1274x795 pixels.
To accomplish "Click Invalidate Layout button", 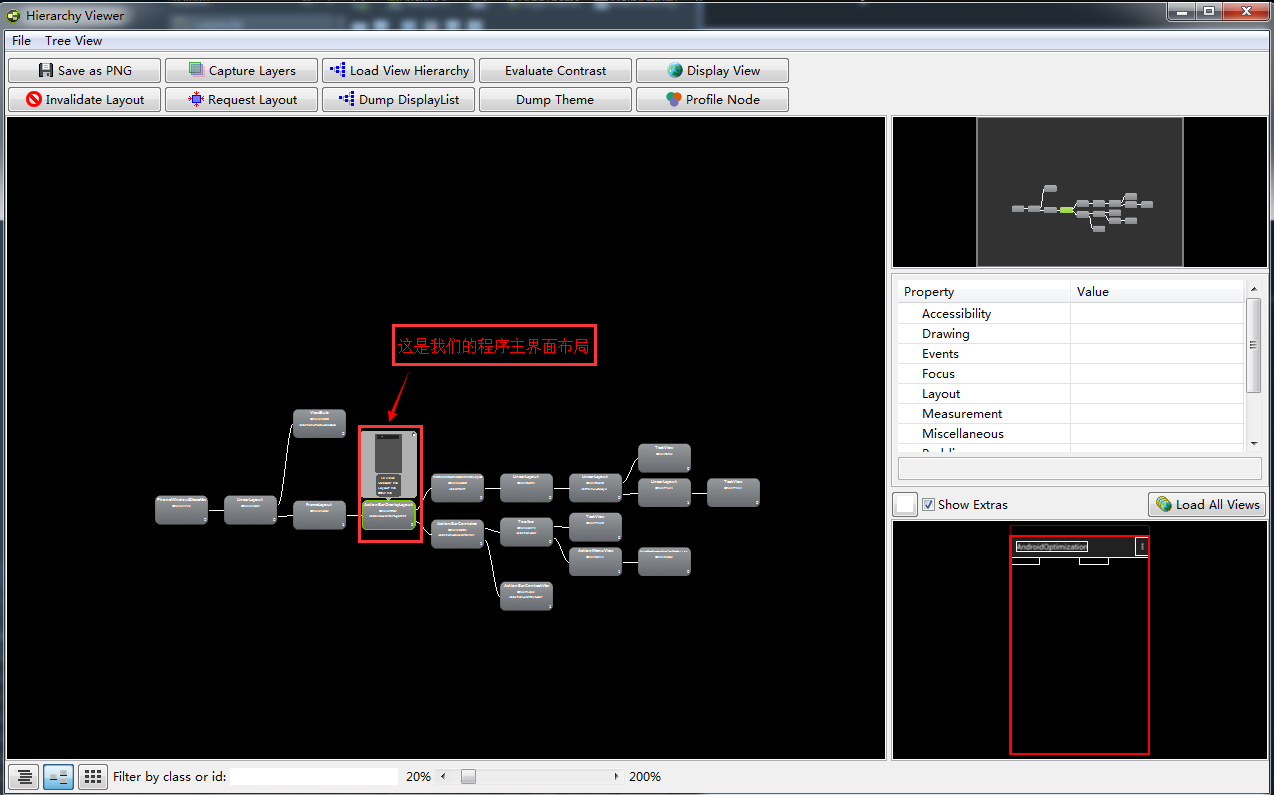I will click(85, 100).
